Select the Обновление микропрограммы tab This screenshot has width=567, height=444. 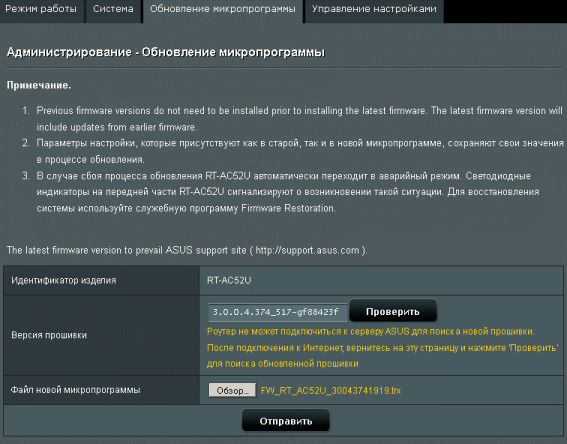click(x=223, y=10)
